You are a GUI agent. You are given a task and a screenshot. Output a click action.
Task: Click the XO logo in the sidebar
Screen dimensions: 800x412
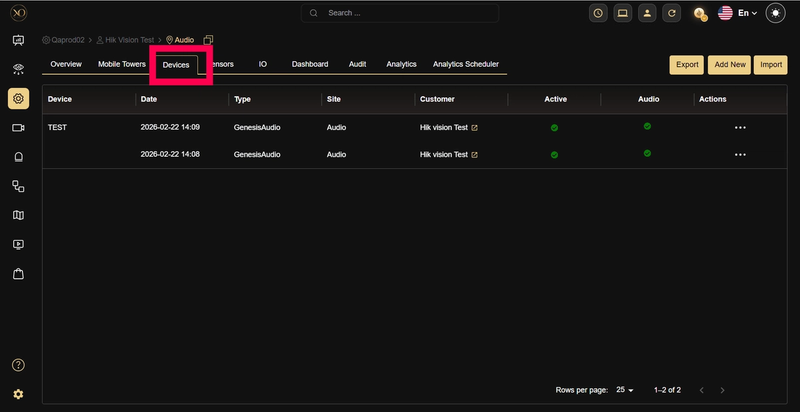click(18, 13)
